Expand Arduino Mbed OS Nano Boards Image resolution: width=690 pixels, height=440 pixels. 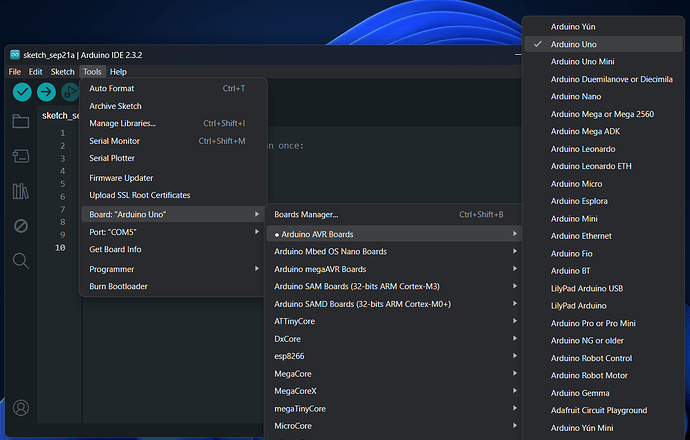tap(394, 251)
